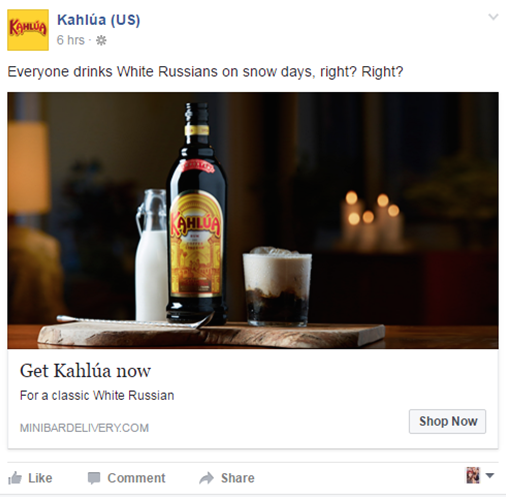Click the Kahlúa yellow logo profile picture
This screenshot has height=497, width=506.
tap(28, 30)
